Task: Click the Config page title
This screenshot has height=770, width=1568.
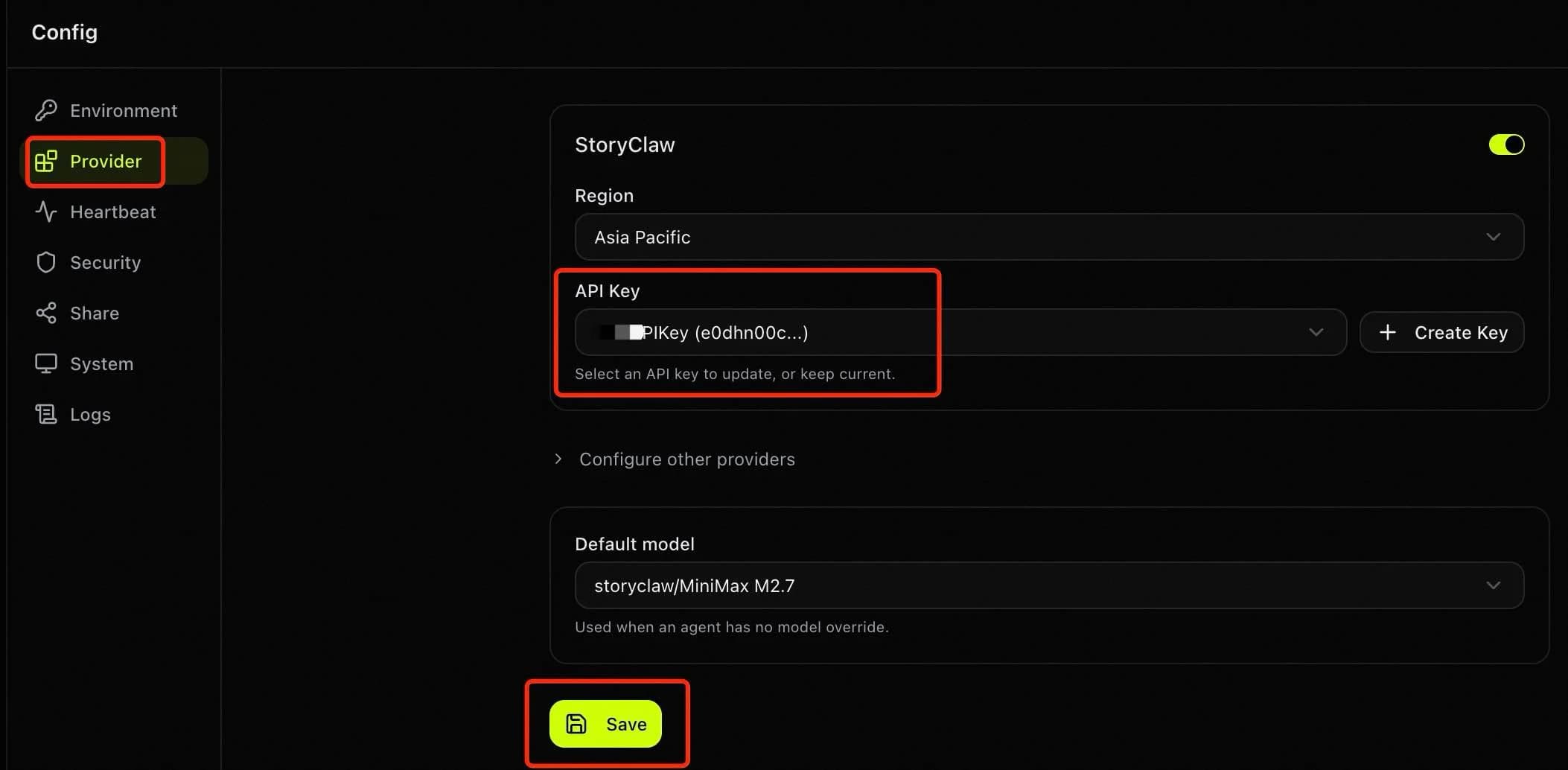Action: point(65,32)
